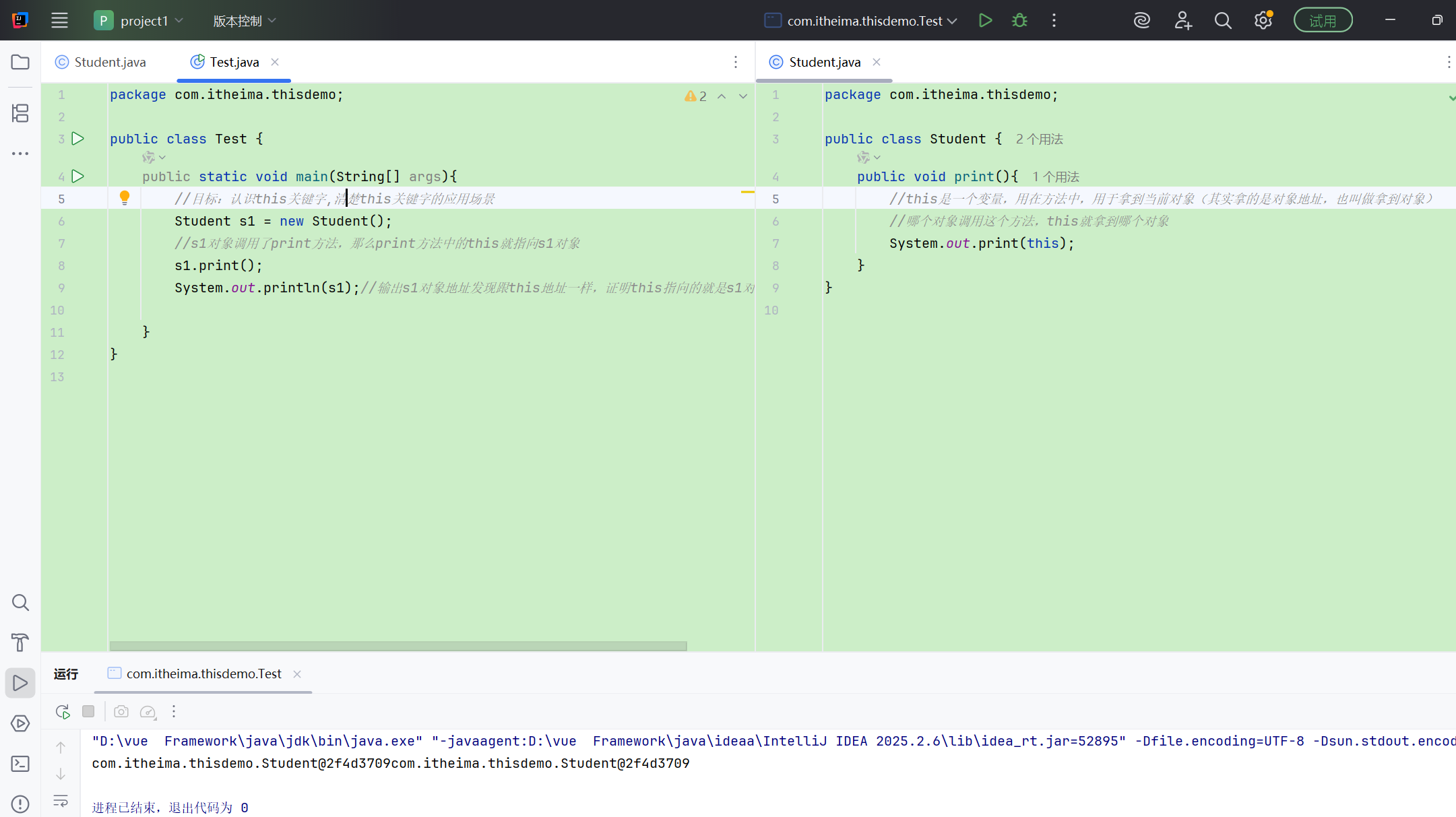Click the 2 个用法 usages hint on the Student class
The width and height of the screenshot is (1456, 817).
pyautogui.click(x=1039, y=139)
